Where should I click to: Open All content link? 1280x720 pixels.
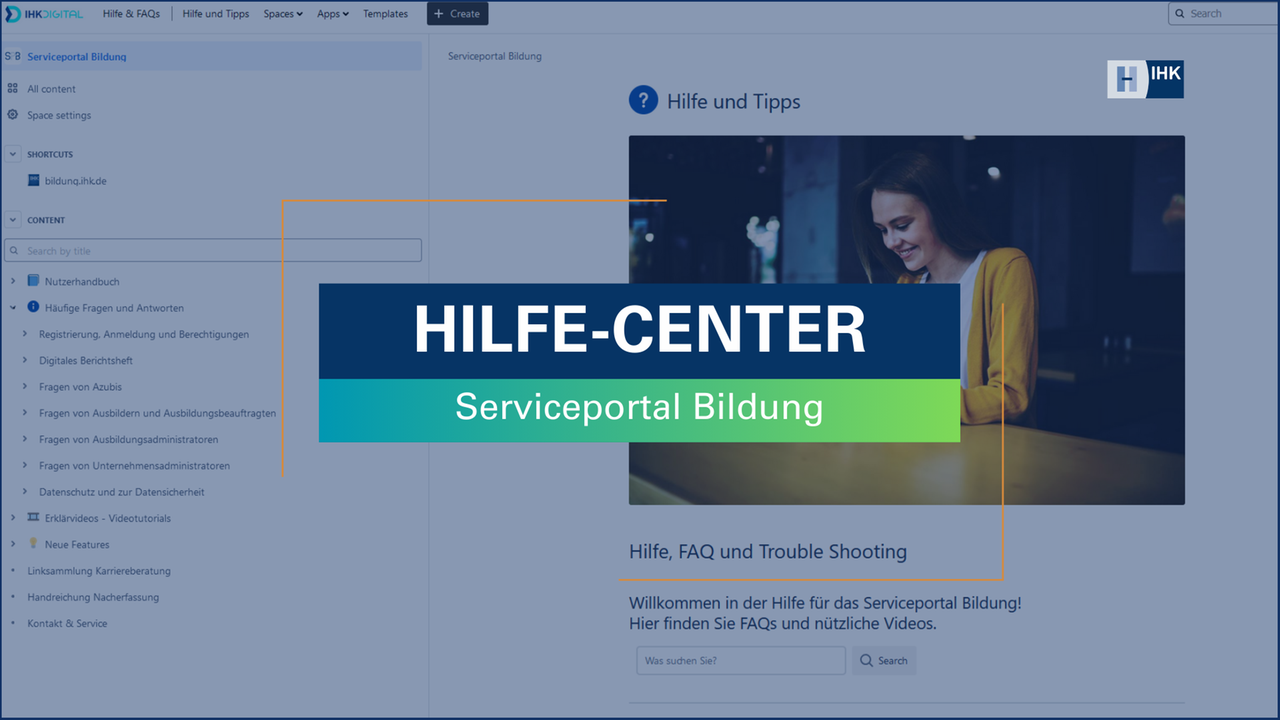click(52, 89)
